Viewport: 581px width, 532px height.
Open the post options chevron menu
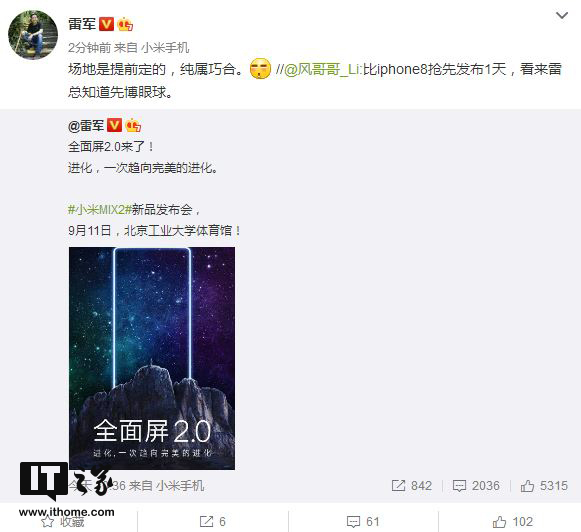click(x=562, y=16)
